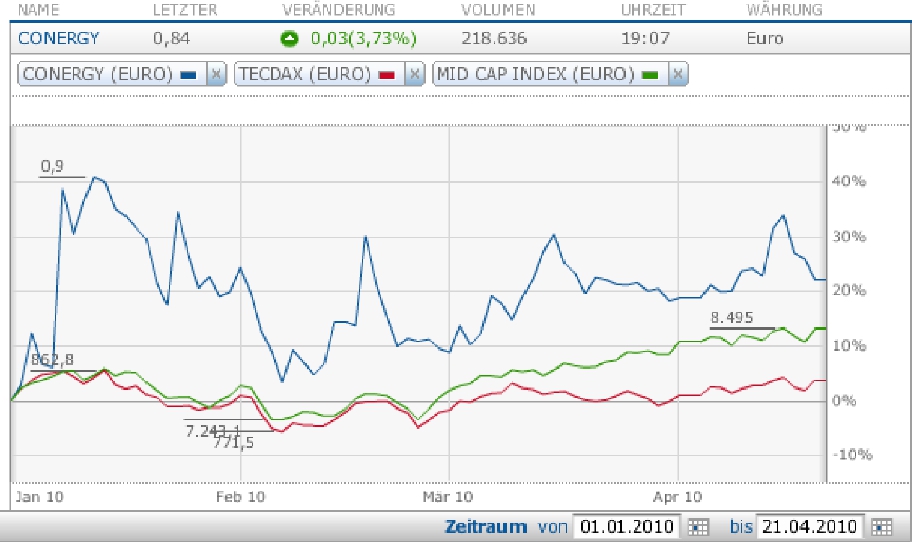Click the 10% y-axis label

849,346
